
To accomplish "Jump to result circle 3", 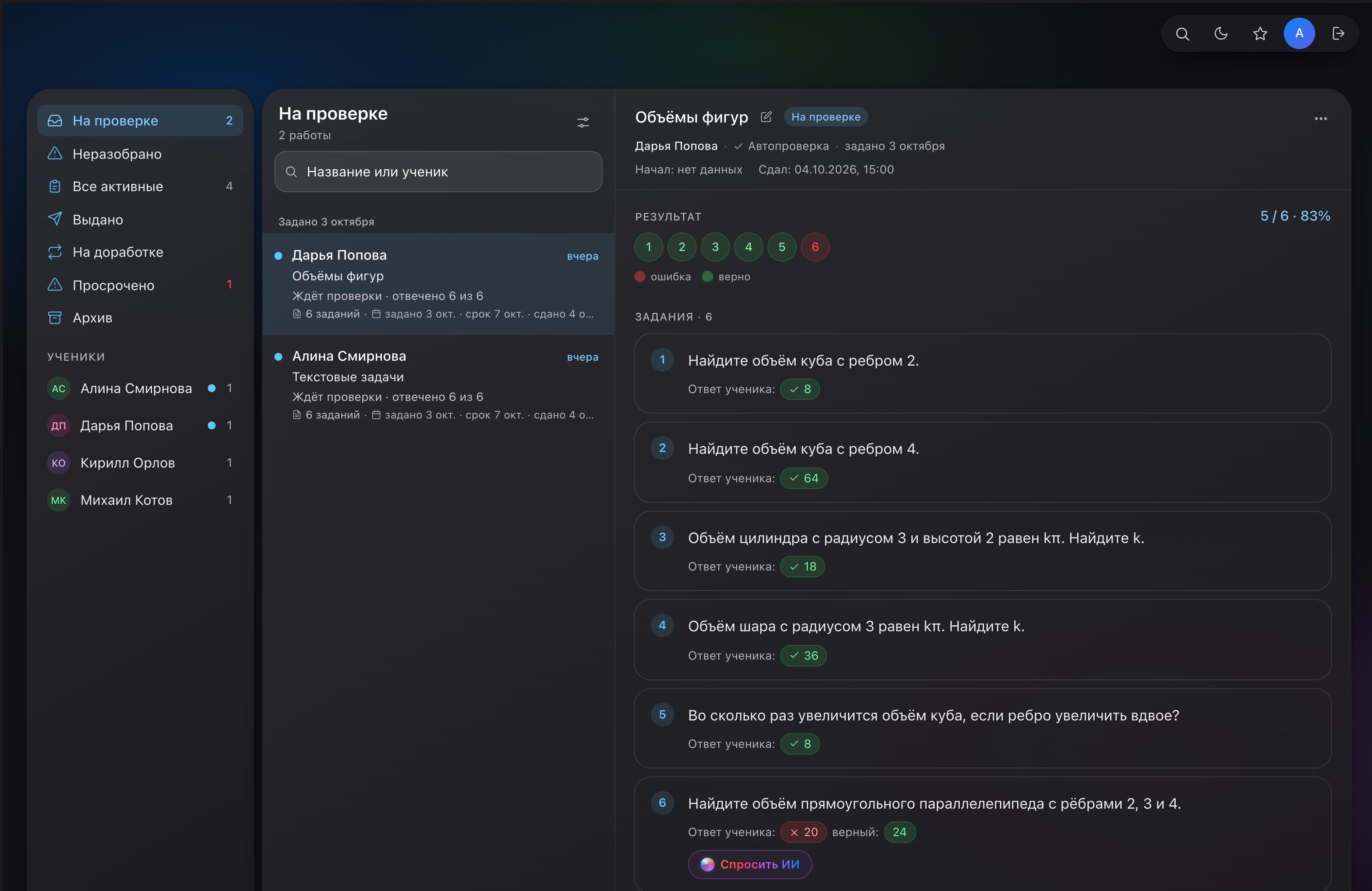I will tap(715, 247).
